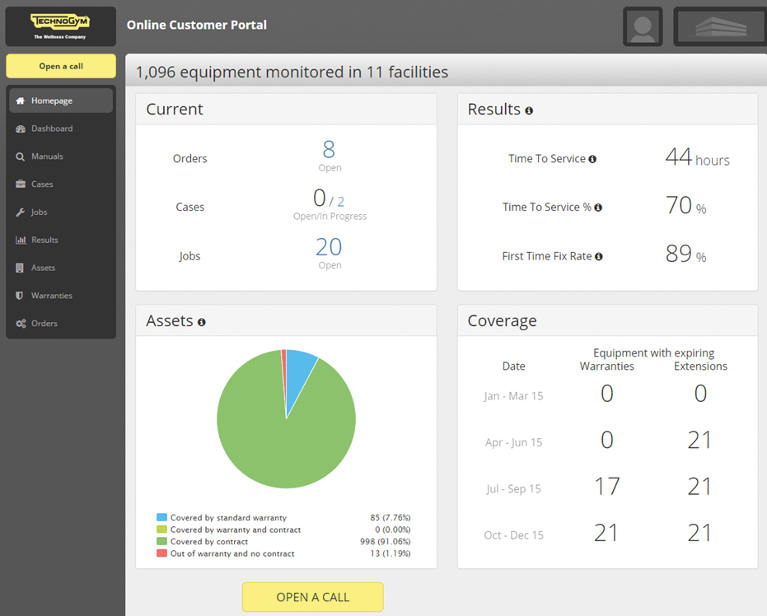
Task: Click the info icon beside Results heading
Action: pyautogui.click(x=529, y=111)
